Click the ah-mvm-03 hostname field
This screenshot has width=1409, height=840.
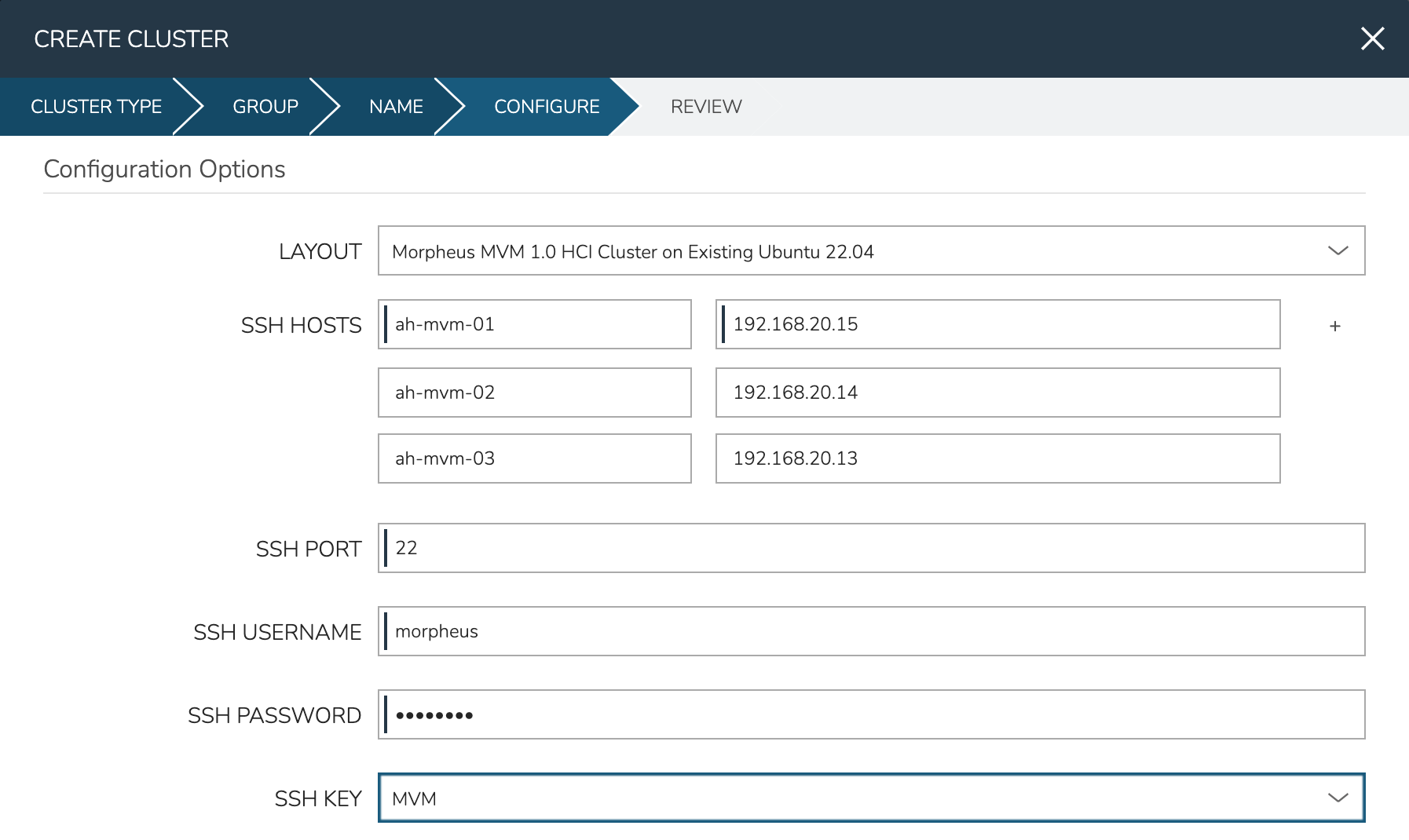(x=534, y=458)
